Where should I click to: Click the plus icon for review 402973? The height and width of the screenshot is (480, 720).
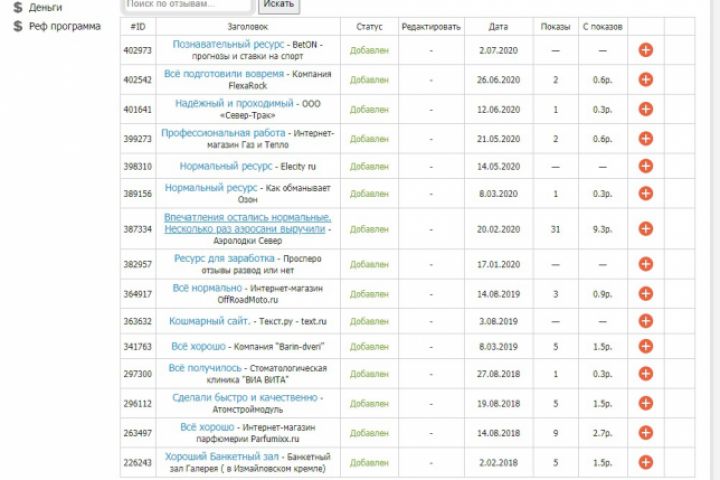click(646, 50)
